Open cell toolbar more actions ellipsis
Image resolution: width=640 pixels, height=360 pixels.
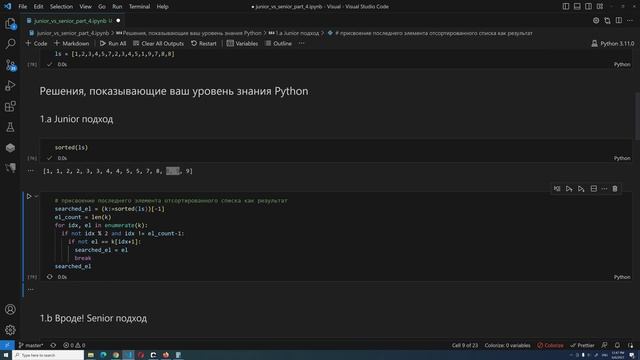coord(604,189)
